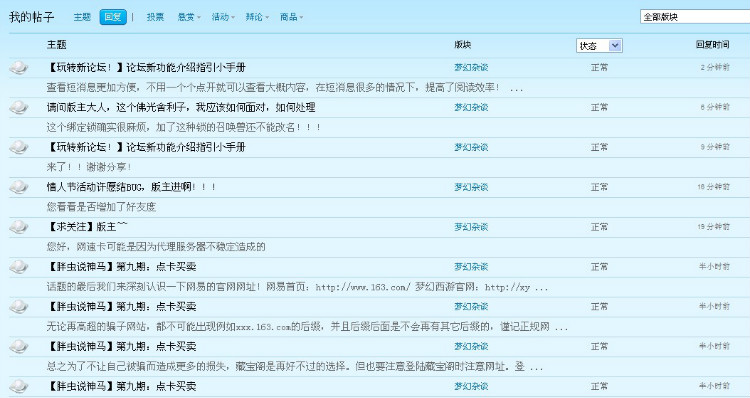Viewport: 750px width, 398px height.
Task: Click the 16 分钟前 reply time
Action: 713,187
